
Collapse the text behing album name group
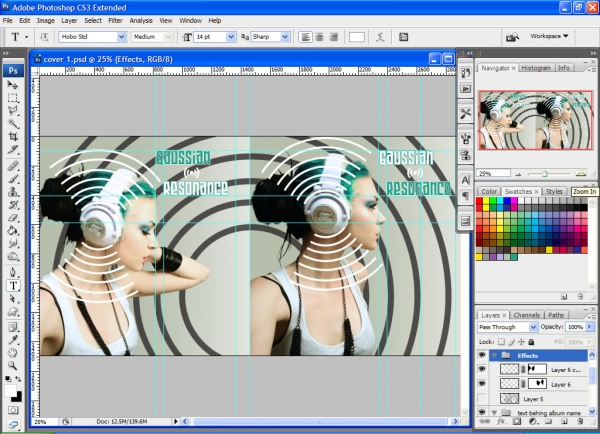(494, 413)
